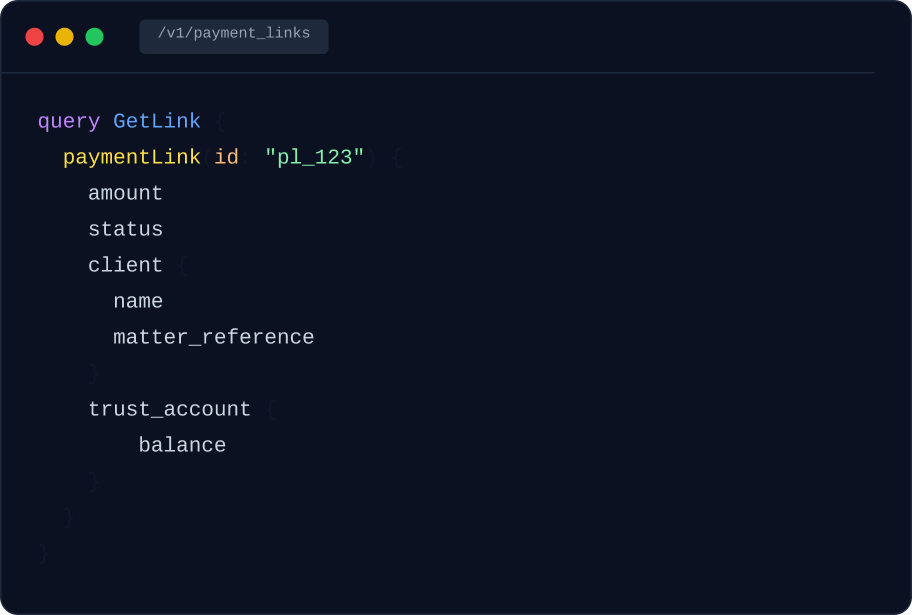This screenshot has width=912, height=615.
Task: Click the 'query' keyword
Action: pyautogui.click(x=69, y=122)
